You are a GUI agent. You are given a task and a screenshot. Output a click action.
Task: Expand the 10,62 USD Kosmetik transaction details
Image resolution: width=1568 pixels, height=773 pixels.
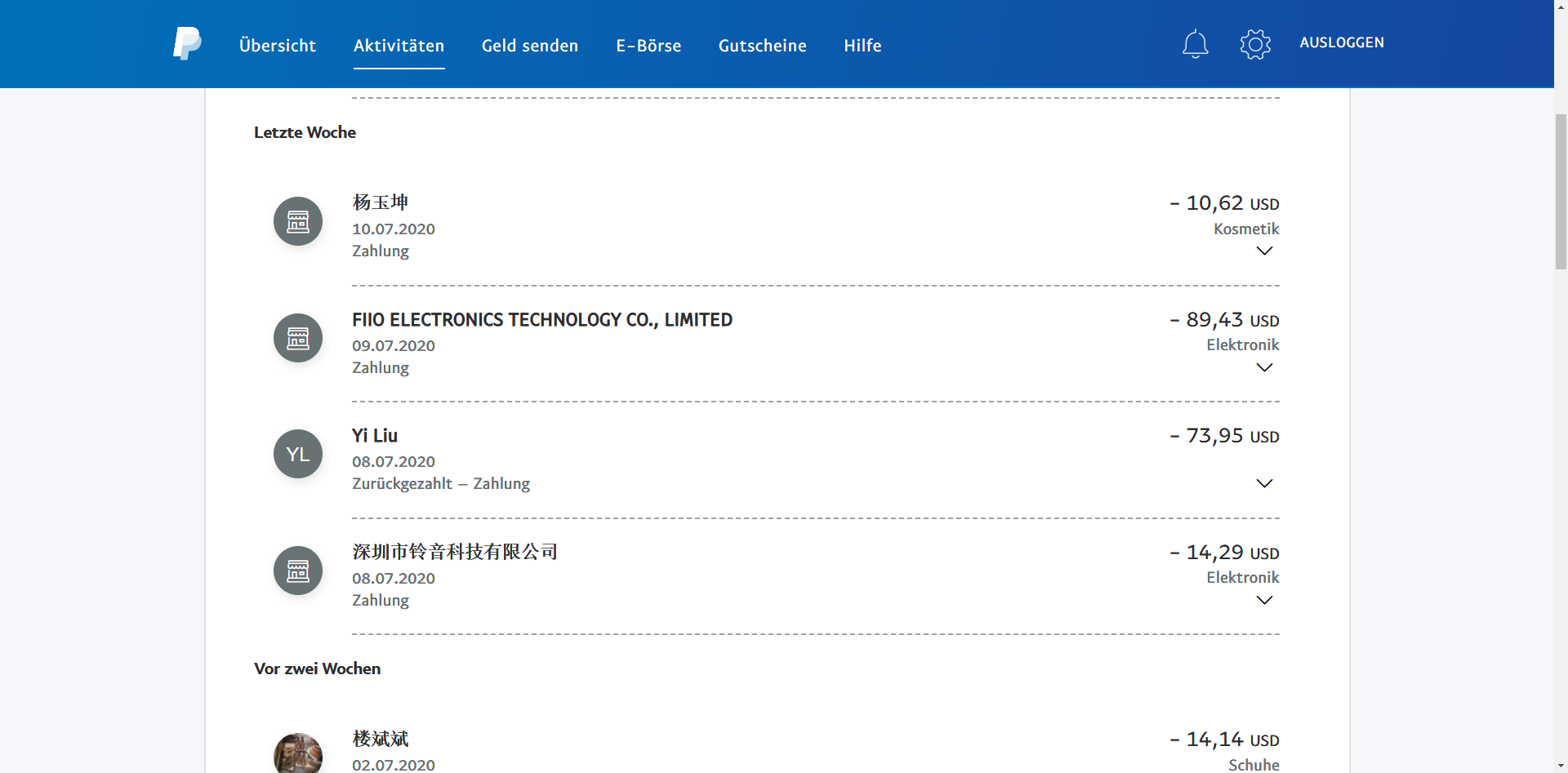pyautogui.click(x=1263, y=251)
